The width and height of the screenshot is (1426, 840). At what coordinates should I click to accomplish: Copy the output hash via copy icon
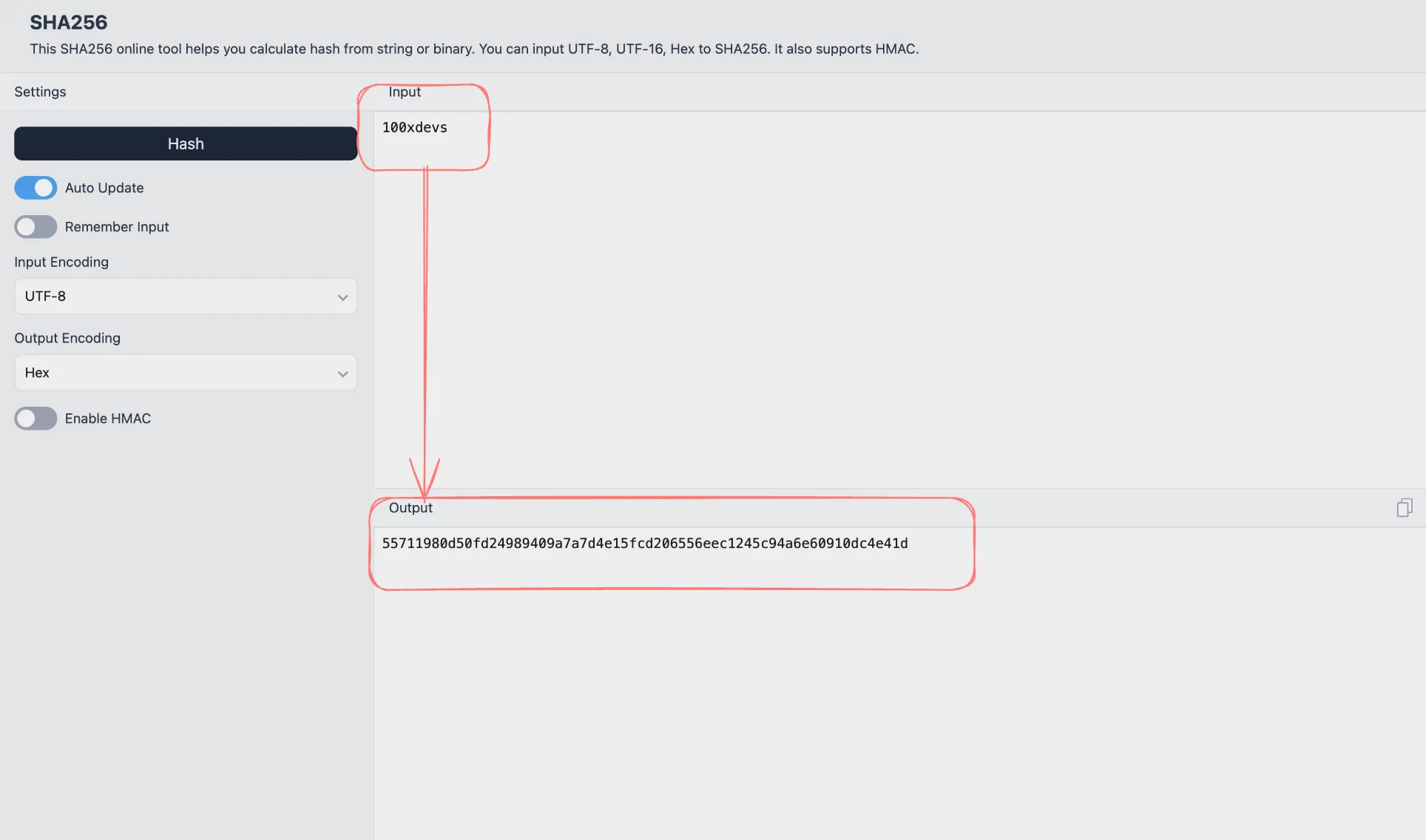pos(1404,507)
